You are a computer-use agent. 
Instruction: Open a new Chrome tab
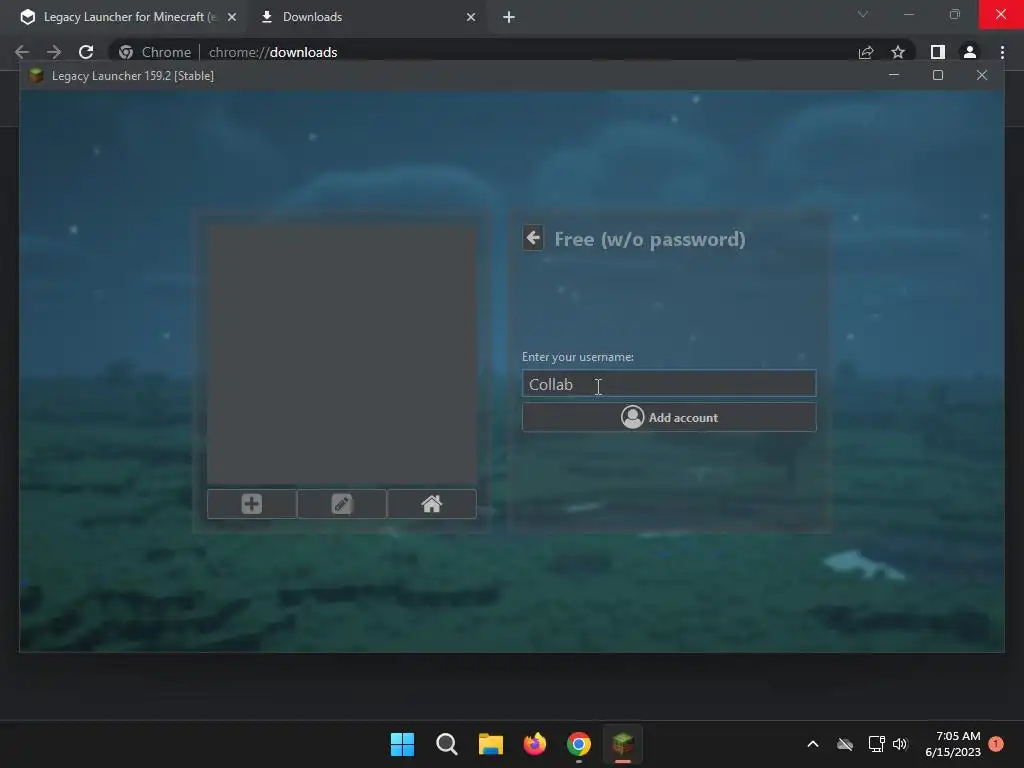click(509, 17)
